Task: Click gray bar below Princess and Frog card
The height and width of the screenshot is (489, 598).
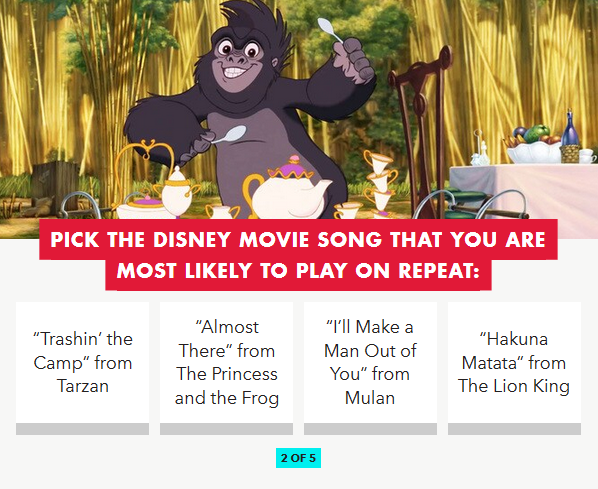Action: pos(227,429)
